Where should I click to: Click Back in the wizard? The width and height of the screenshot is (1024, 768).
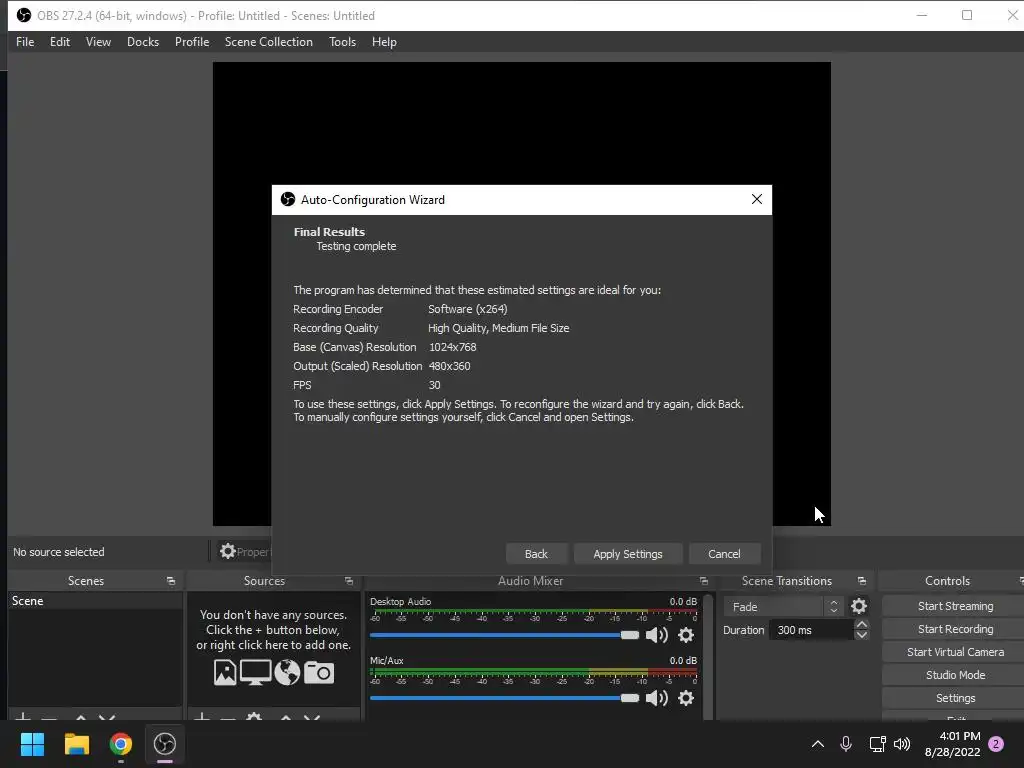pyautogui.click(x=536, y=554)
